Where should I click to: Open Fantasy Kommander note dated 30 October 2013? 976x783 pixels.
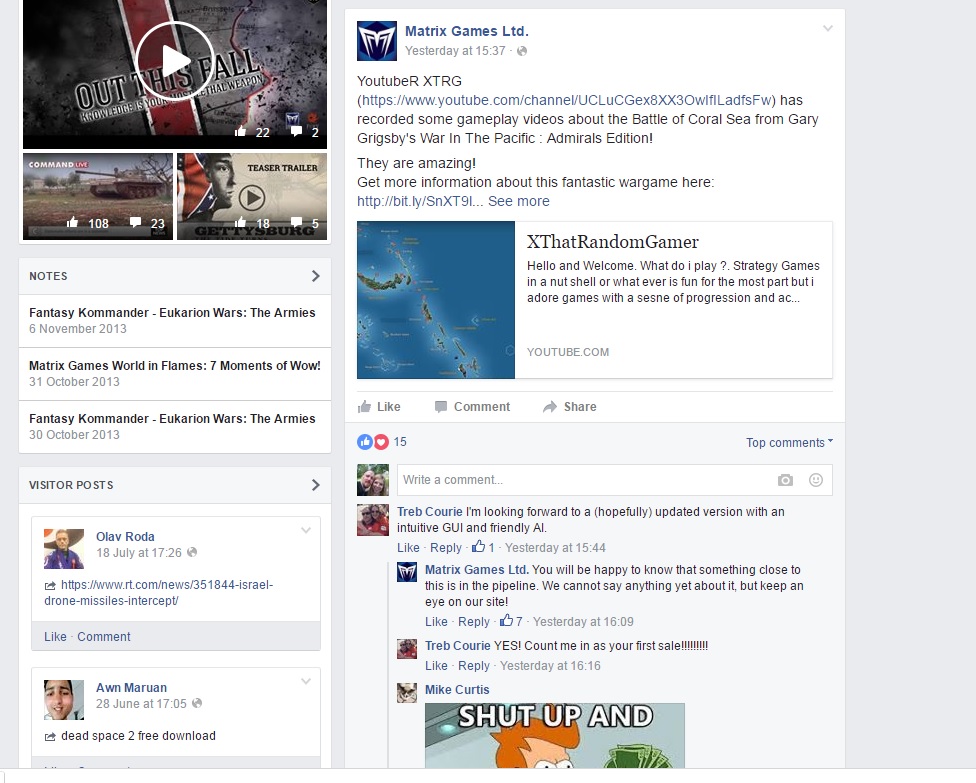tap(172, 418)
